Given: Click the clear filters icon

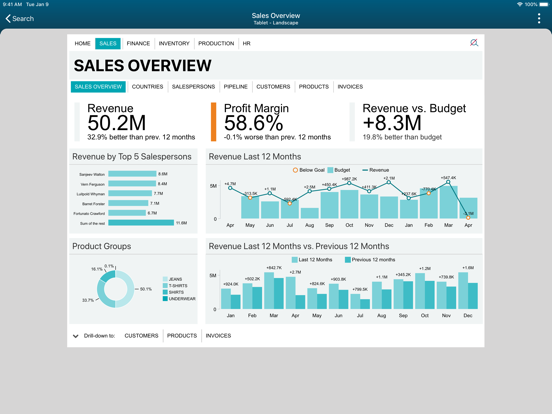Looking at the screenshot, I should pos(474,43).
